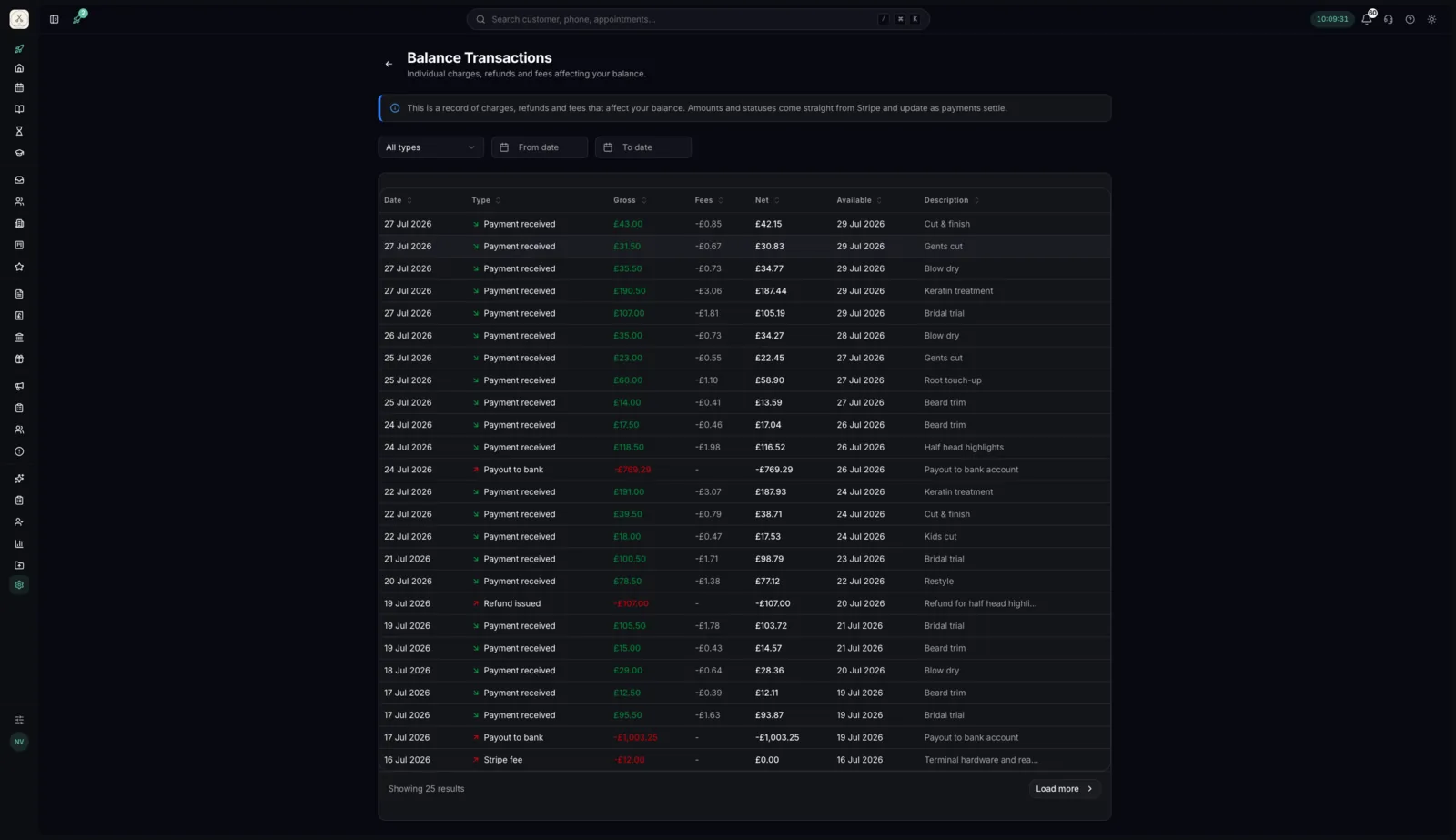Open the headset support icon
The image size is (1456, 840).
pos(1389,19)
